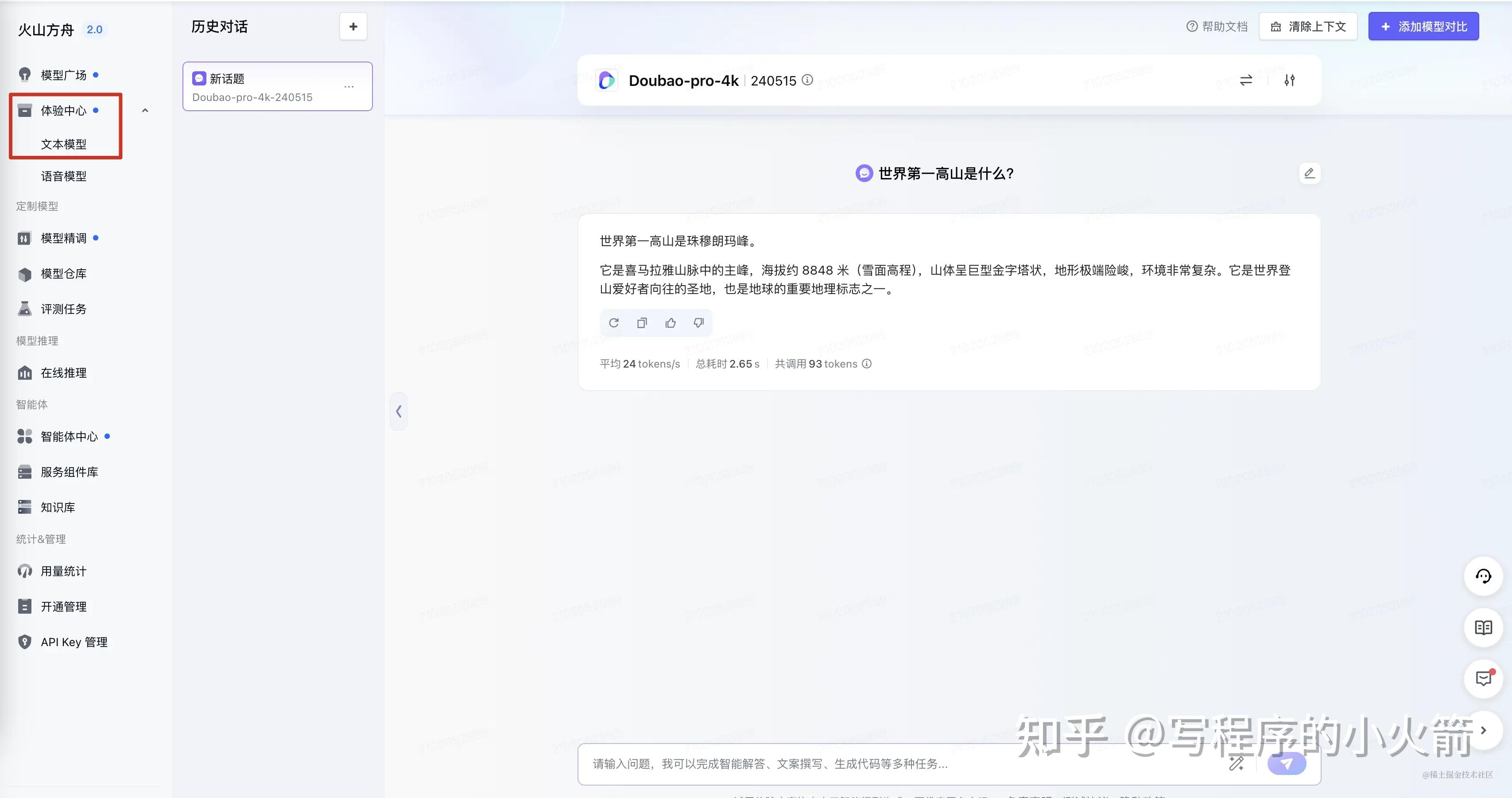Open 帮助文档 link at top

click(x=1217, y=26)
